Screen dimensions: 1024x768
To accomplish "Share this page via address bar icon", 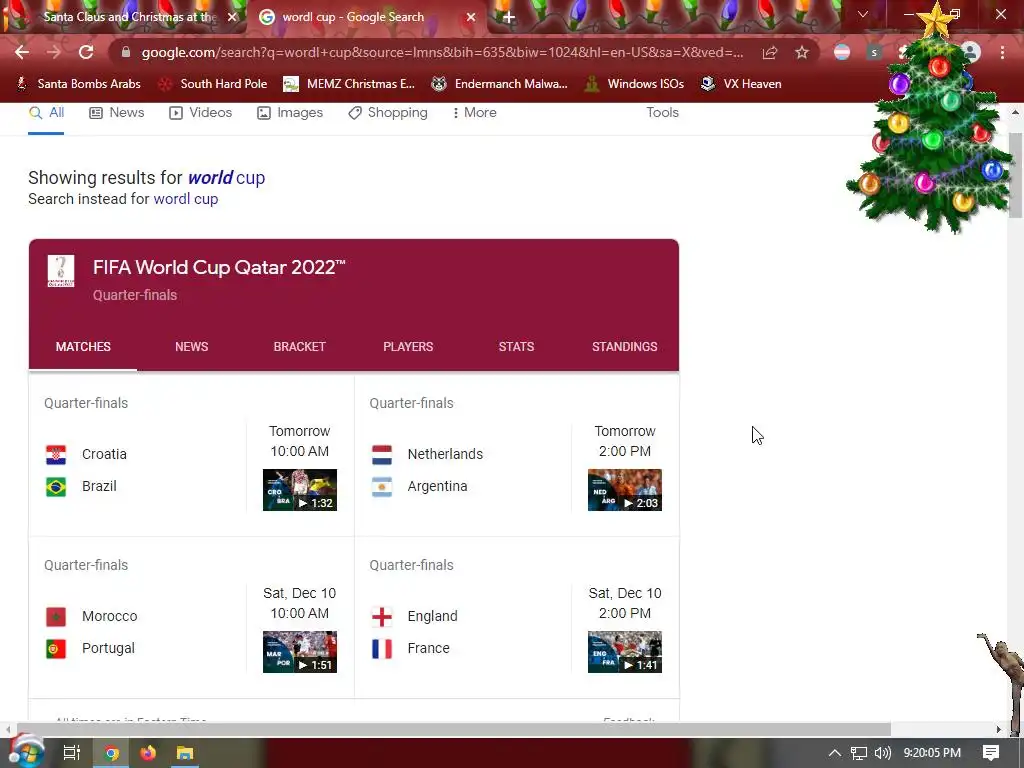I will [x=770, y=53].
